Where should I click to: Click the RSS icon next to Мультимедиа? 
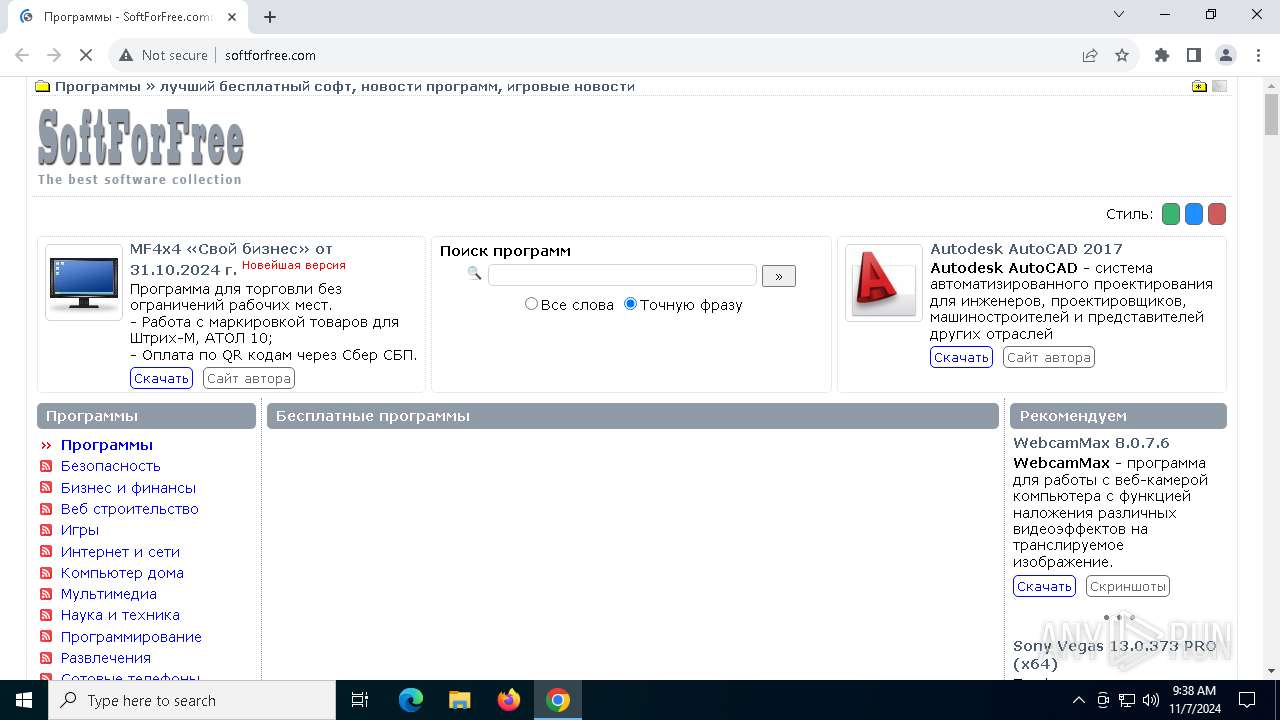[x=46, y=594]
